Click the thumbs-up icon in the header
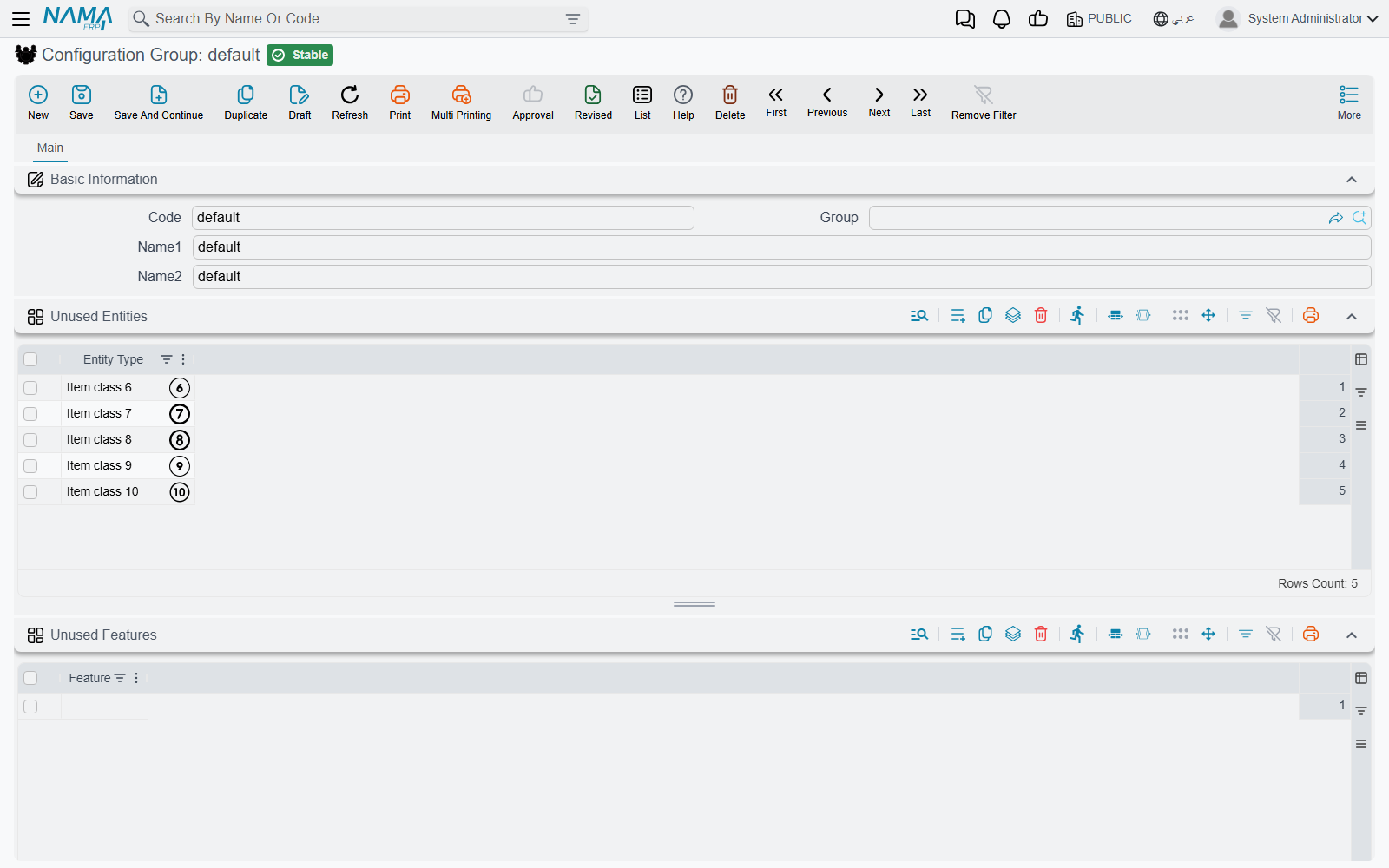This screenshot has width=1389, height=868. point(1038,19)
